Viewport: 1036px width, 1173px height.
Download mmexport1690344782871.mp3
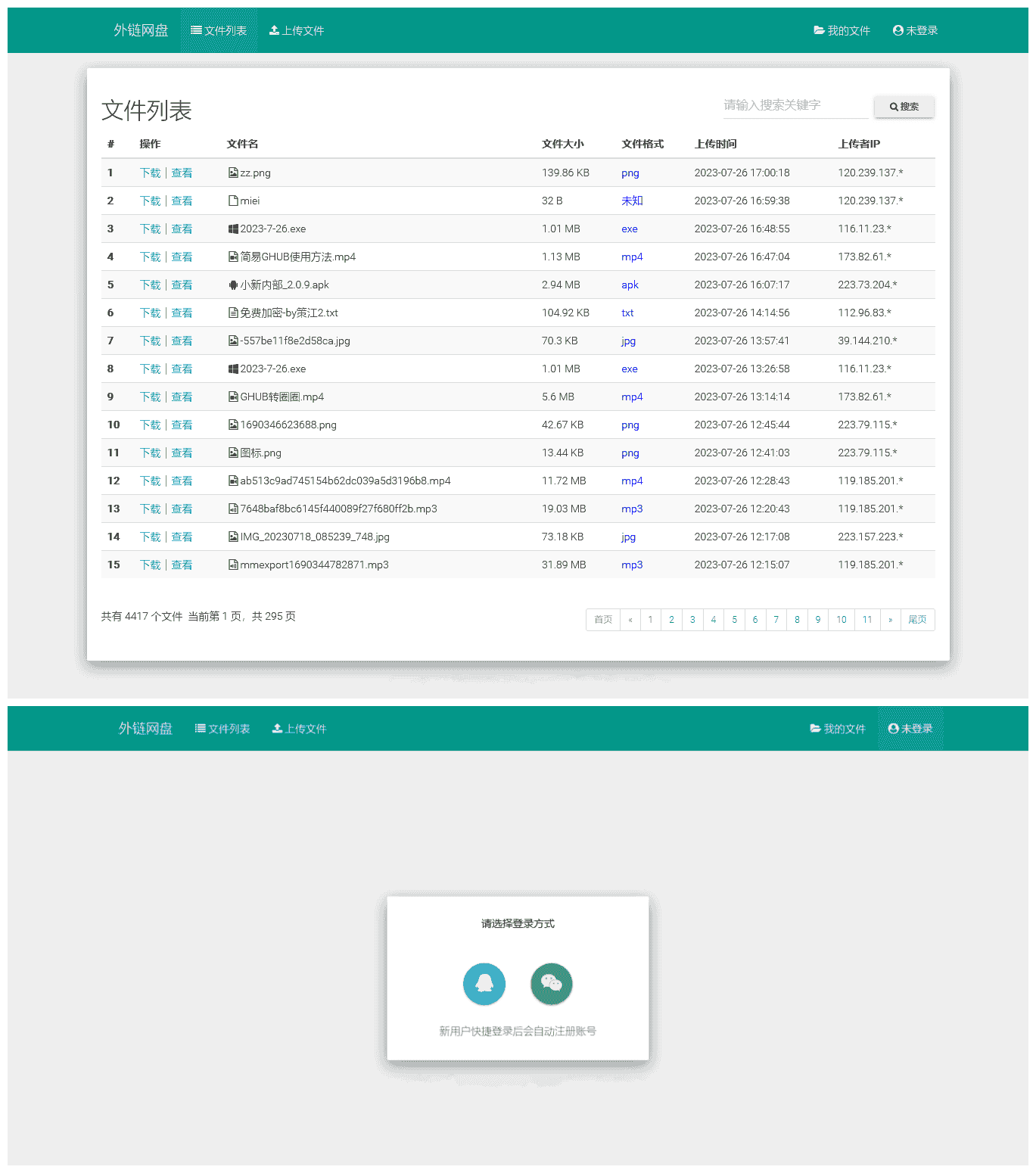[151, 565]
